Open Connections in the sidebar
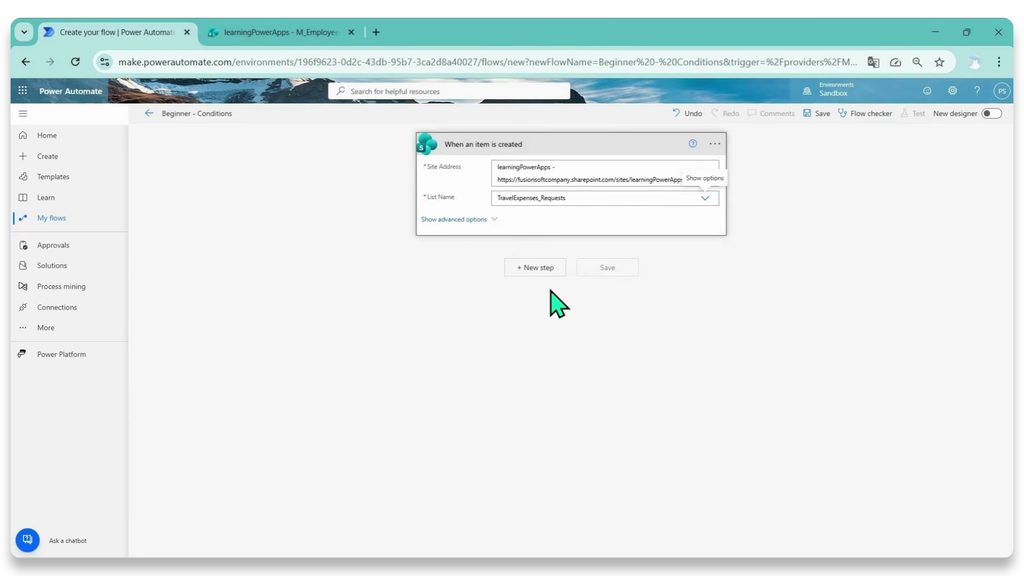The height and width of the screenshot is (576, 1024). point(57,307)
